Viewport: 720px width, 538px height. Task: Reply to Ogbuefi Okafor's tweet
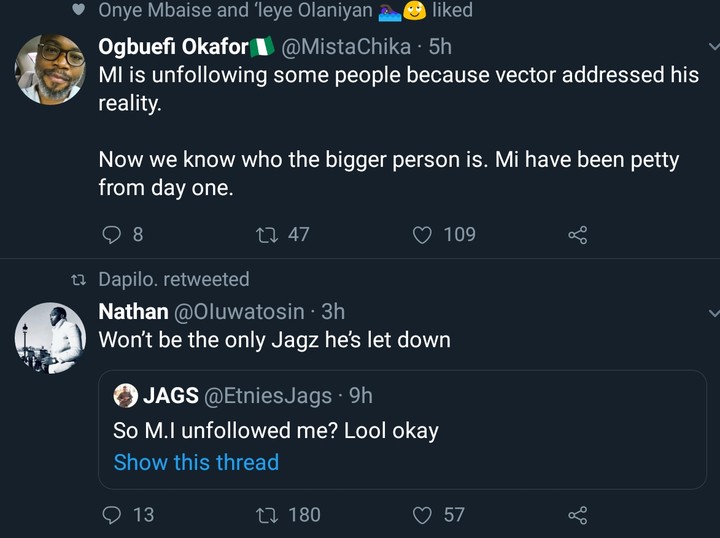[112, 235]
